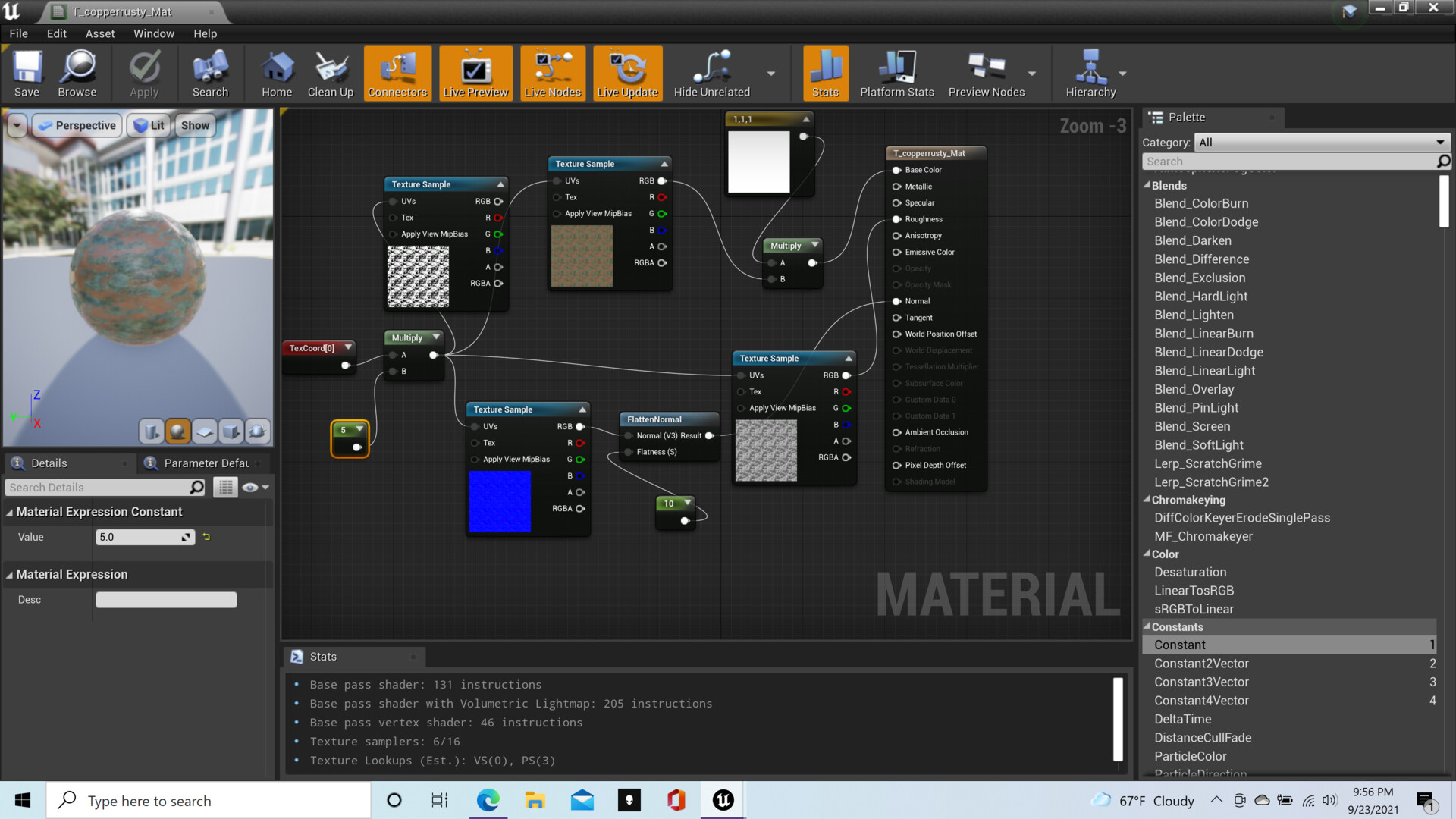The width and height of the screenshot is (1456, 819).
Task: Open the Asset menu
Action: pos(100,33)
